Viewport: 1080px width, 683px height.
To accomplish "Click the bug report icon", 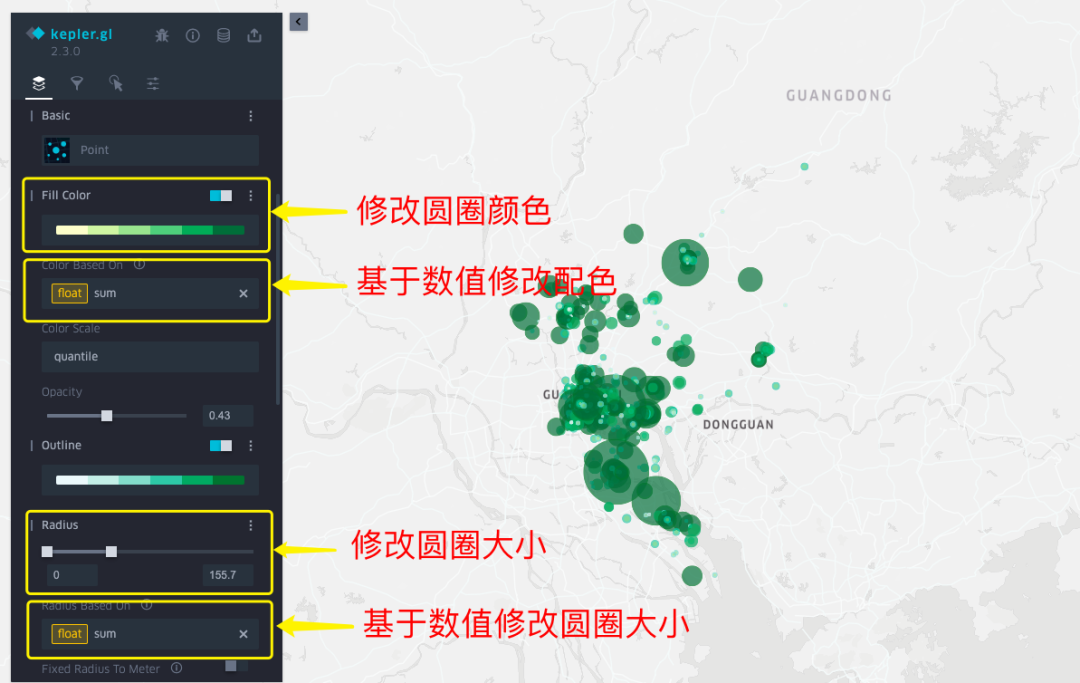I will (162, 35).
